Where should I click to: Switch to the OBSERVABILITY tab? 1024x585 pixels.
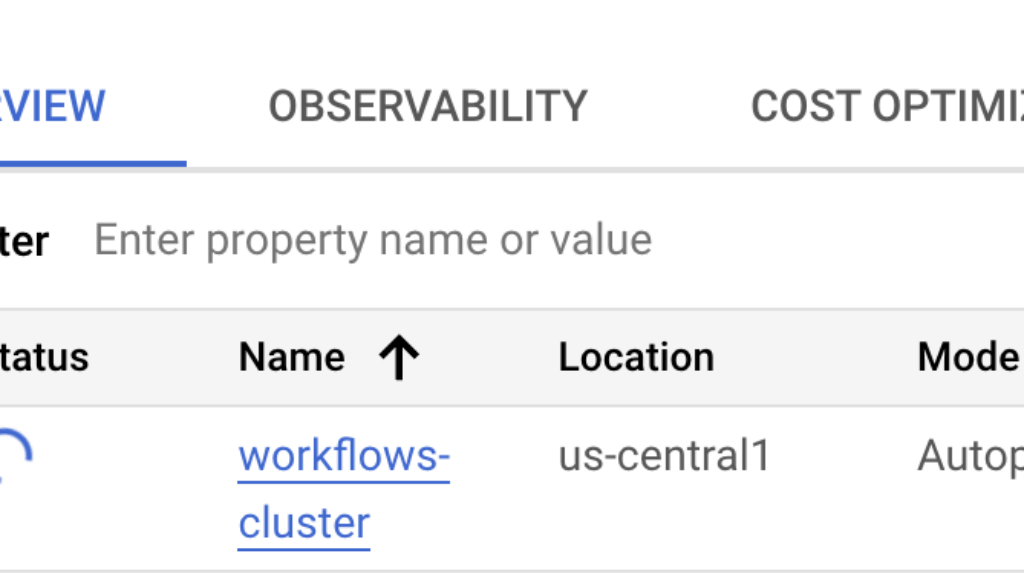pyautogui.click(x=427, y=106)
